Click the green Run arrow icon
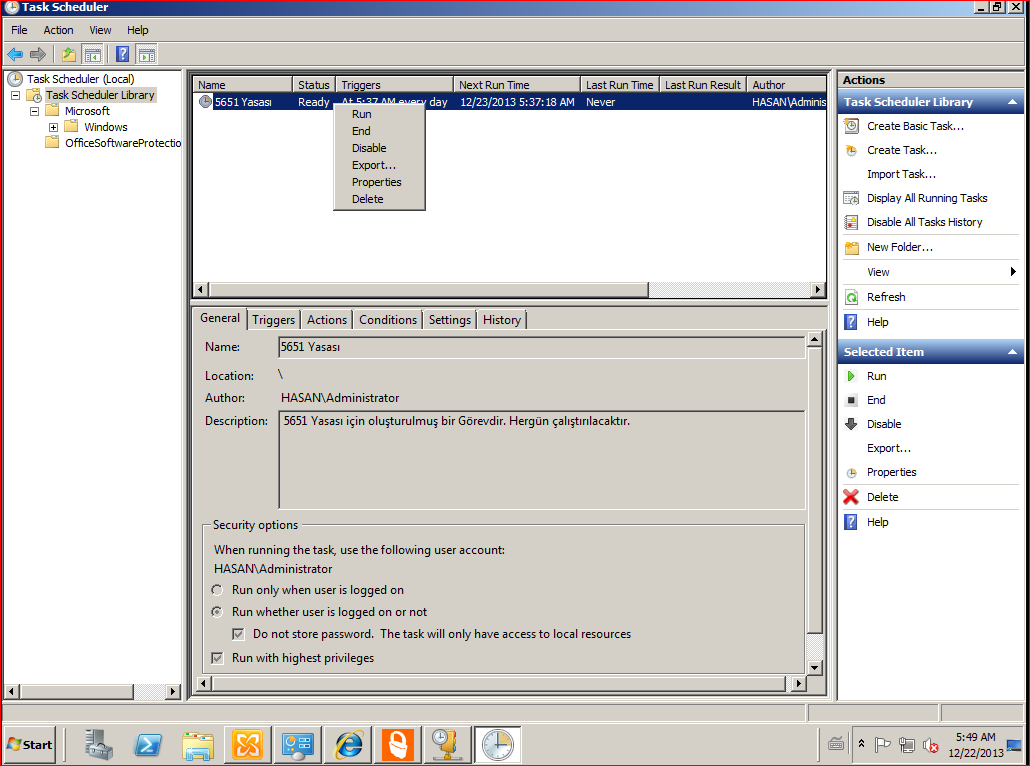The image size is (1030, 766). tap(851, 376)
